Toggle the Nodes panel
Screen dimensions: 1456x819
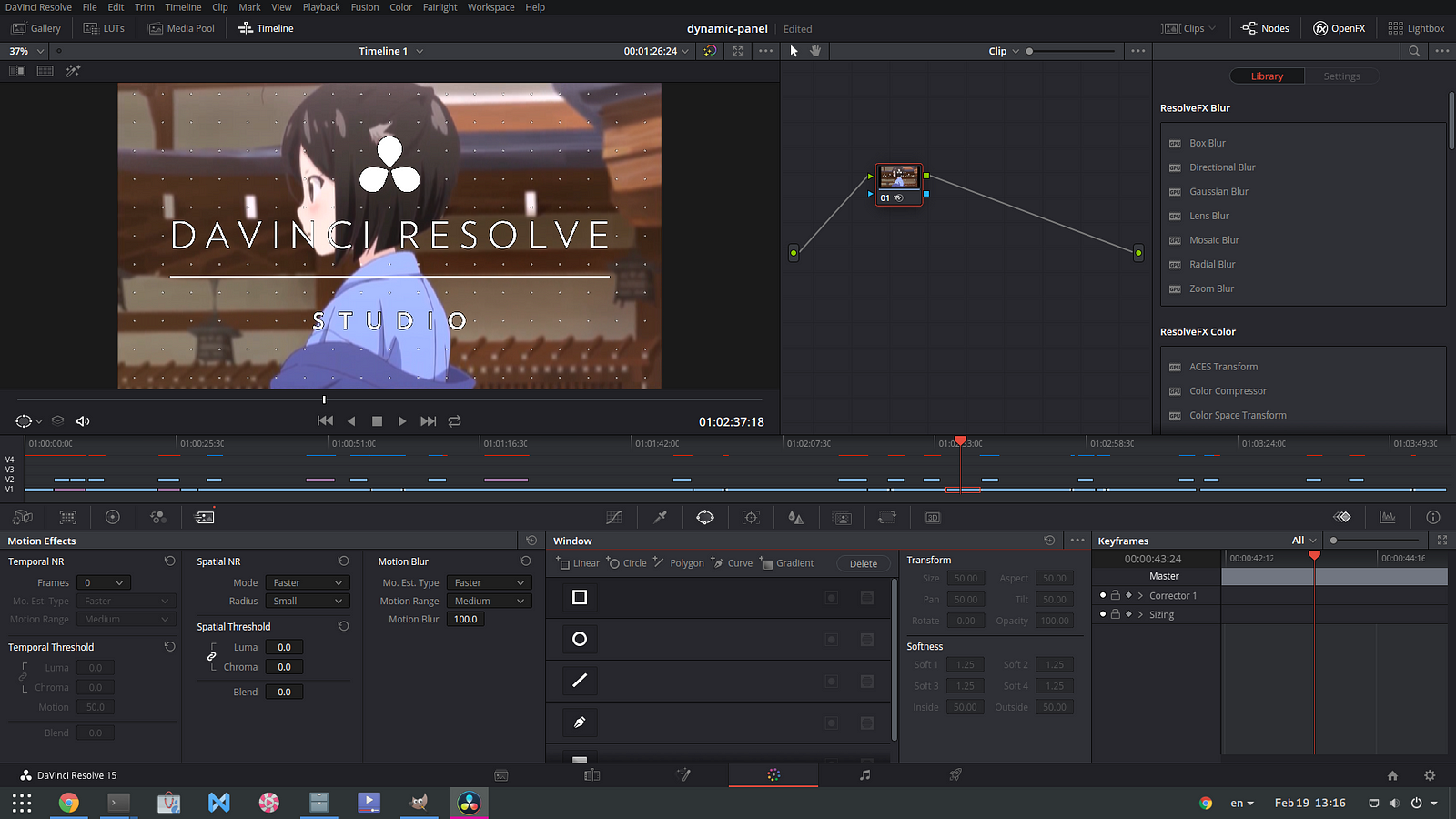(1265, 28)
